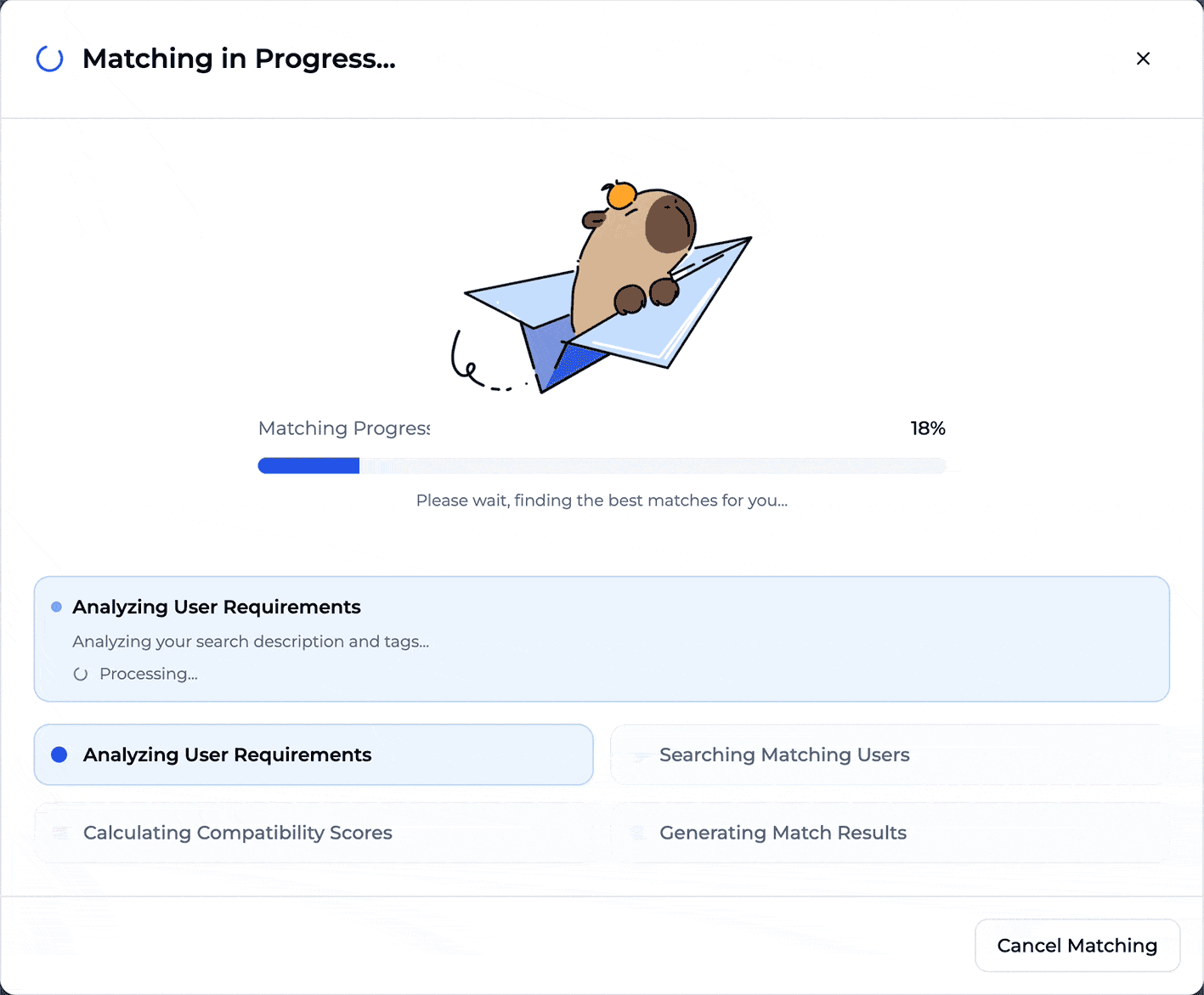Click the "Processing..." status text
Screen dimensions: 1204x995
(149, 674)
